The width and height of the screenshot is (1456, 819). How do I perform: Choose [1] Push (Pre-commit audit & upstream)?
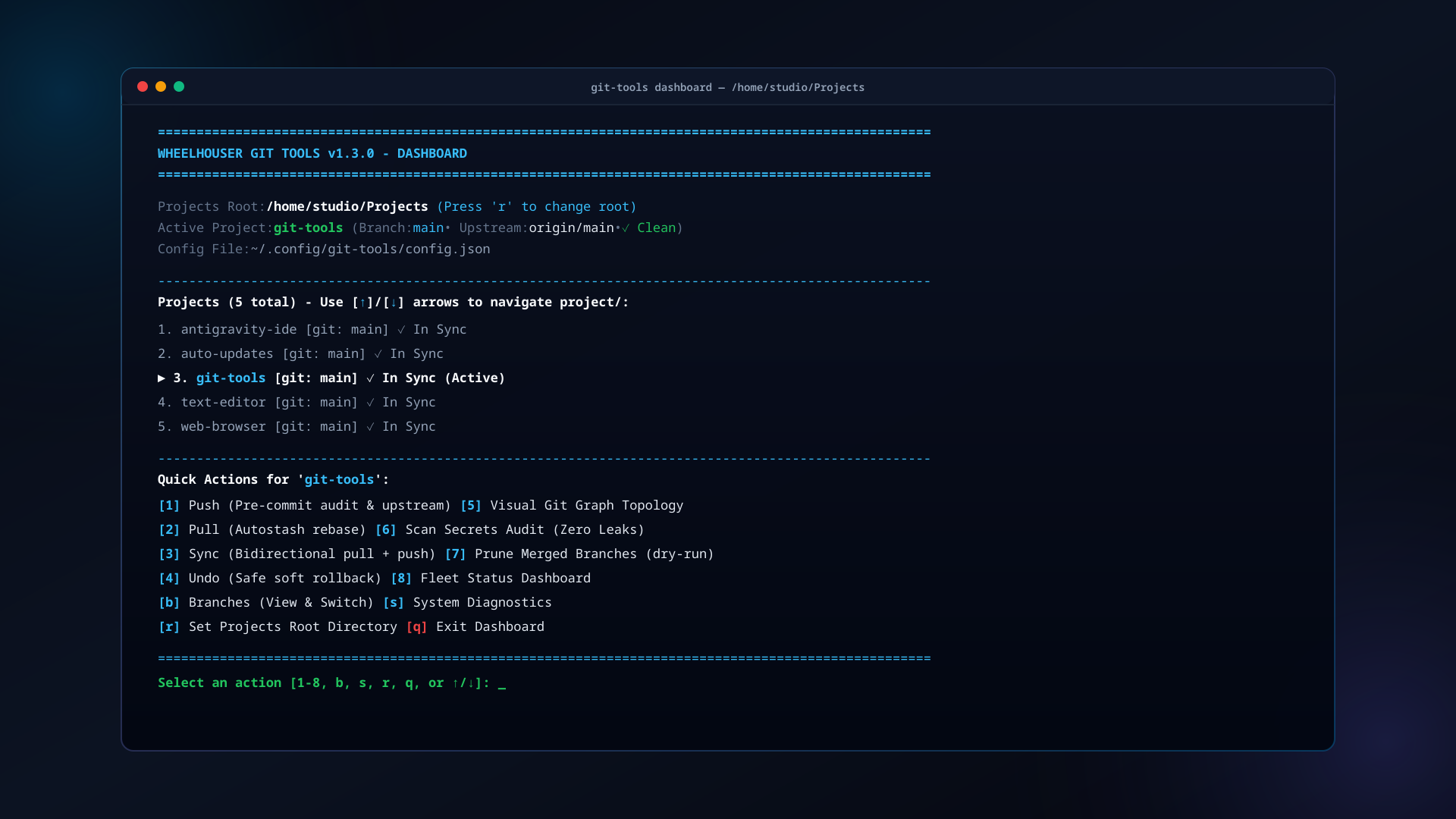(x=305, y=505)
